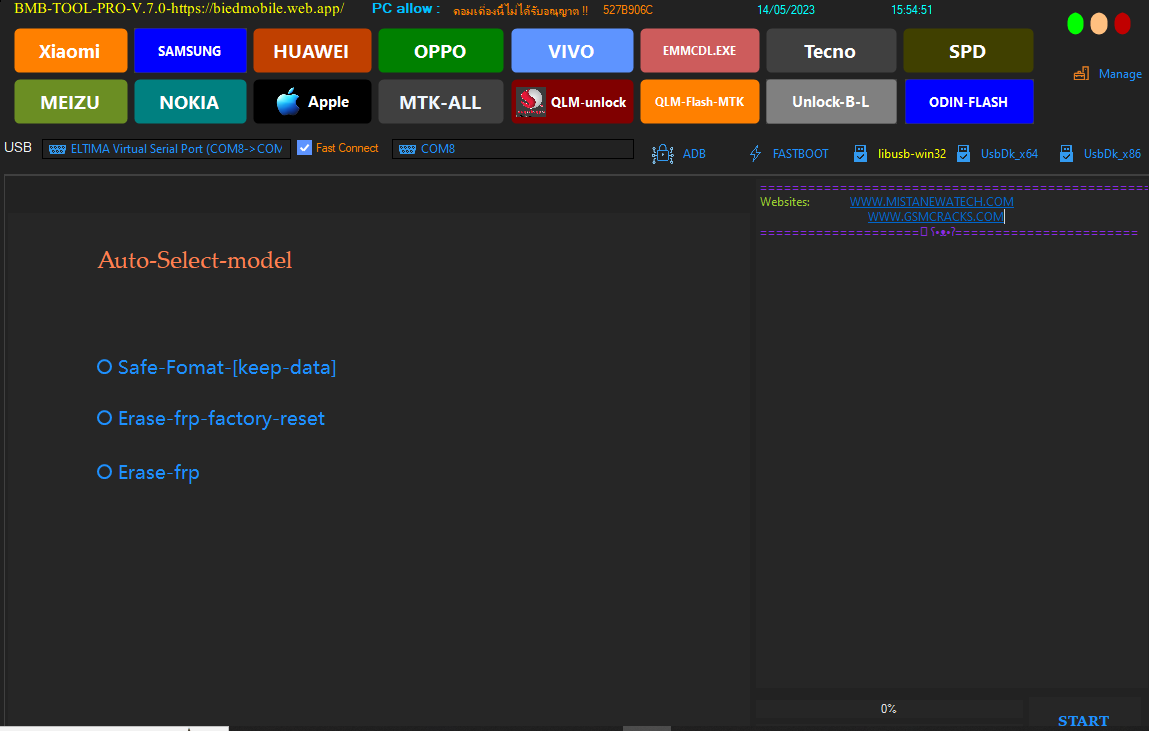Click the 14/05/2023 date

tap(786, 10)
